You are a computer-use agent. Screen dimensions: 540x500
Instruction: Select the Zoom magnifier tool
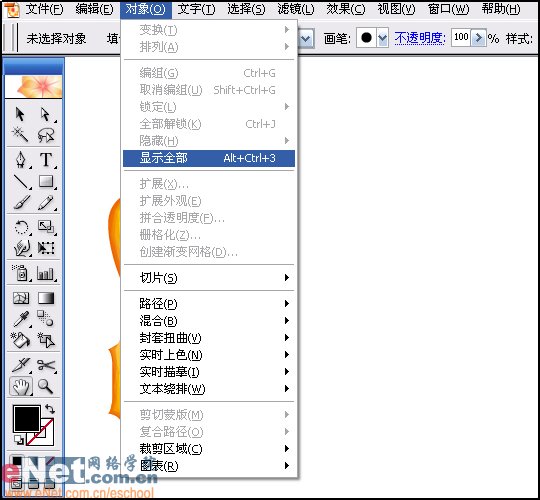click(45, 386)
